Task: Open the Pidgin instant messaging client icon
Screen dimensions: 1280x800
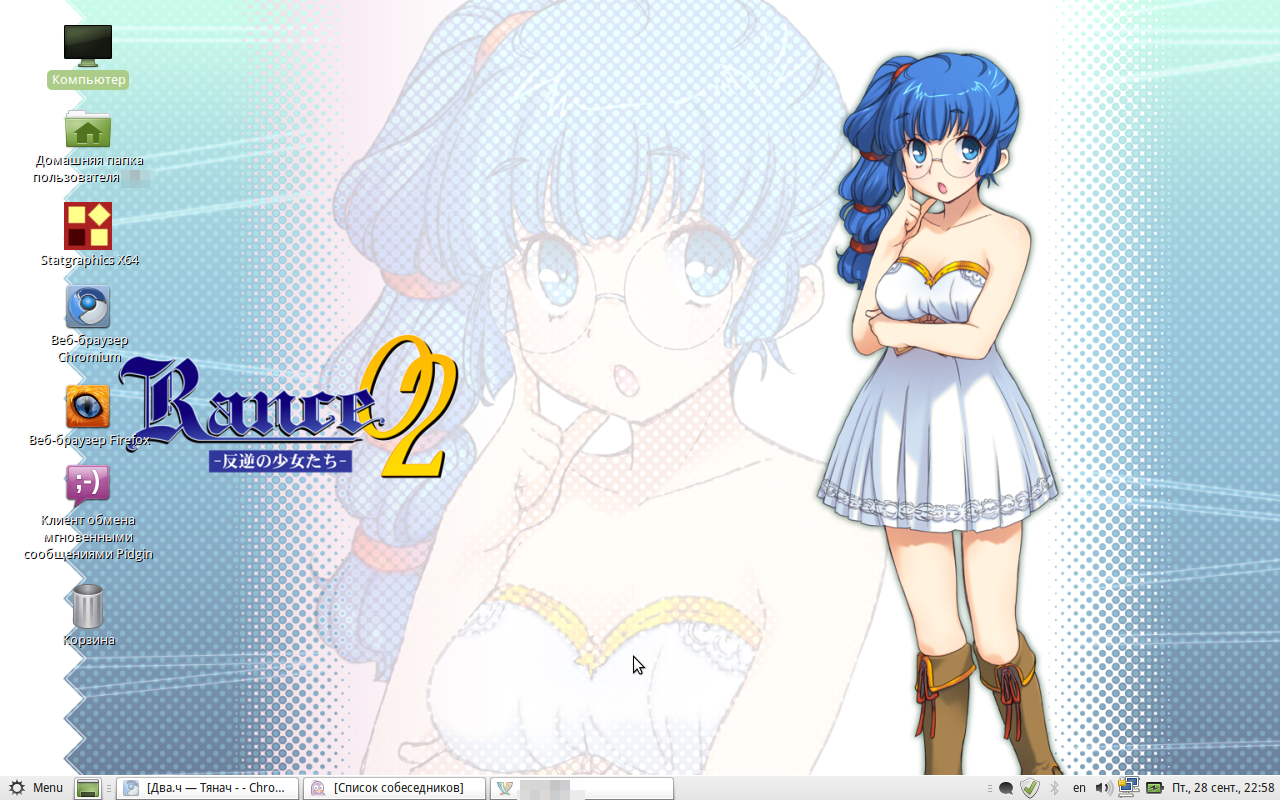Action: (x=88, y=484)
